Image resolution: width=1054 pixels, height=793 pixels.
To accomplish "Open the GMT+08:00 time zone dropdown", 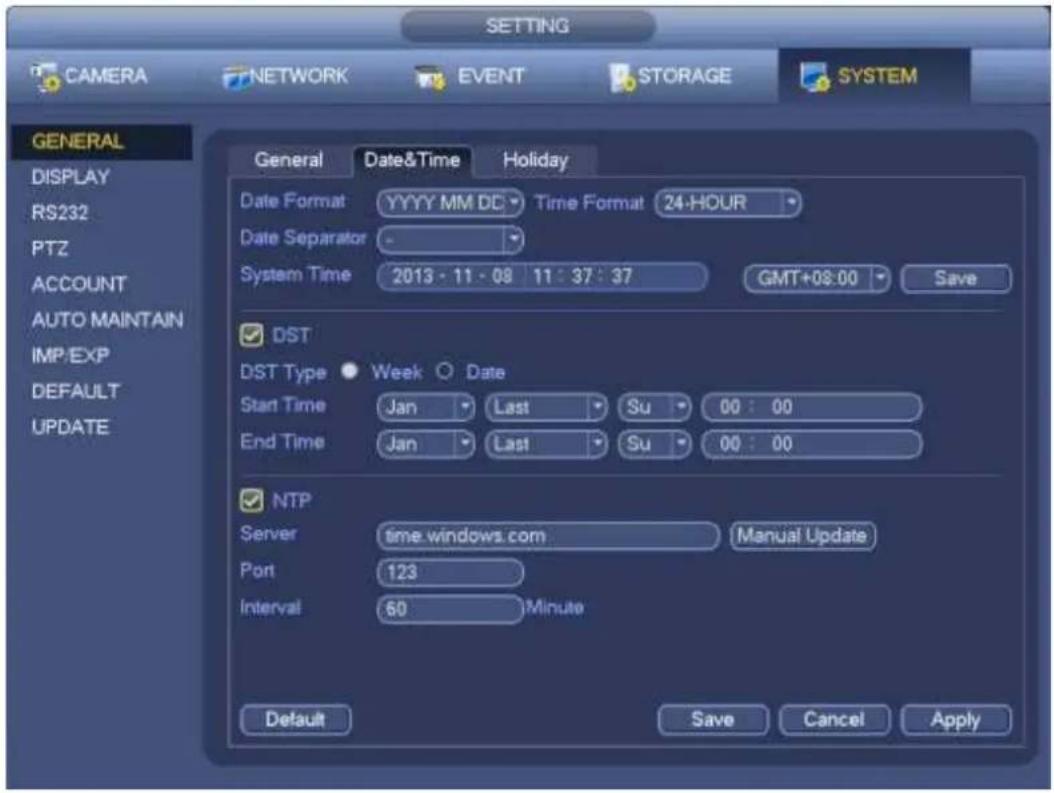I will coord(817,278).
